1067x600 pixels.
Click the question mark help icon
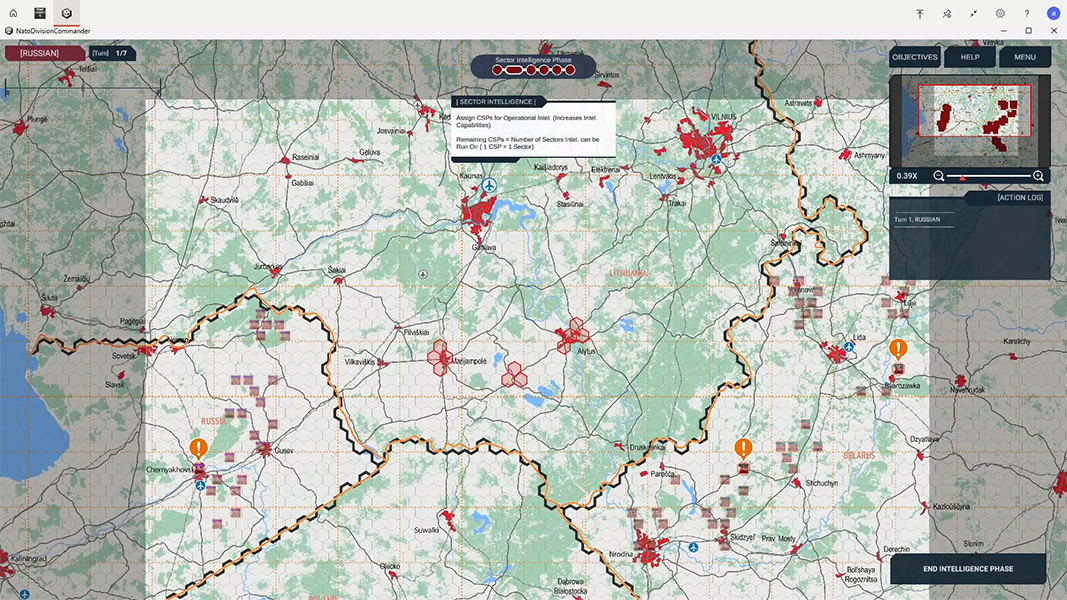pyautogui.click(x=1027, y=13)
